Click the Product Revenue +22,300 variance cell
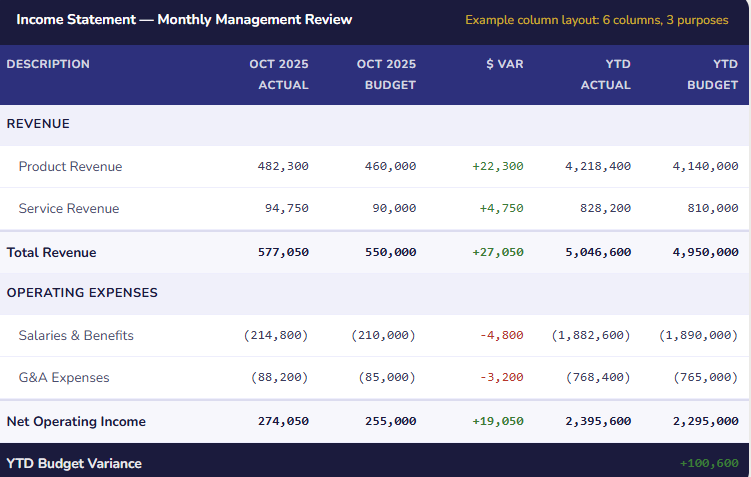 [498, 166]
